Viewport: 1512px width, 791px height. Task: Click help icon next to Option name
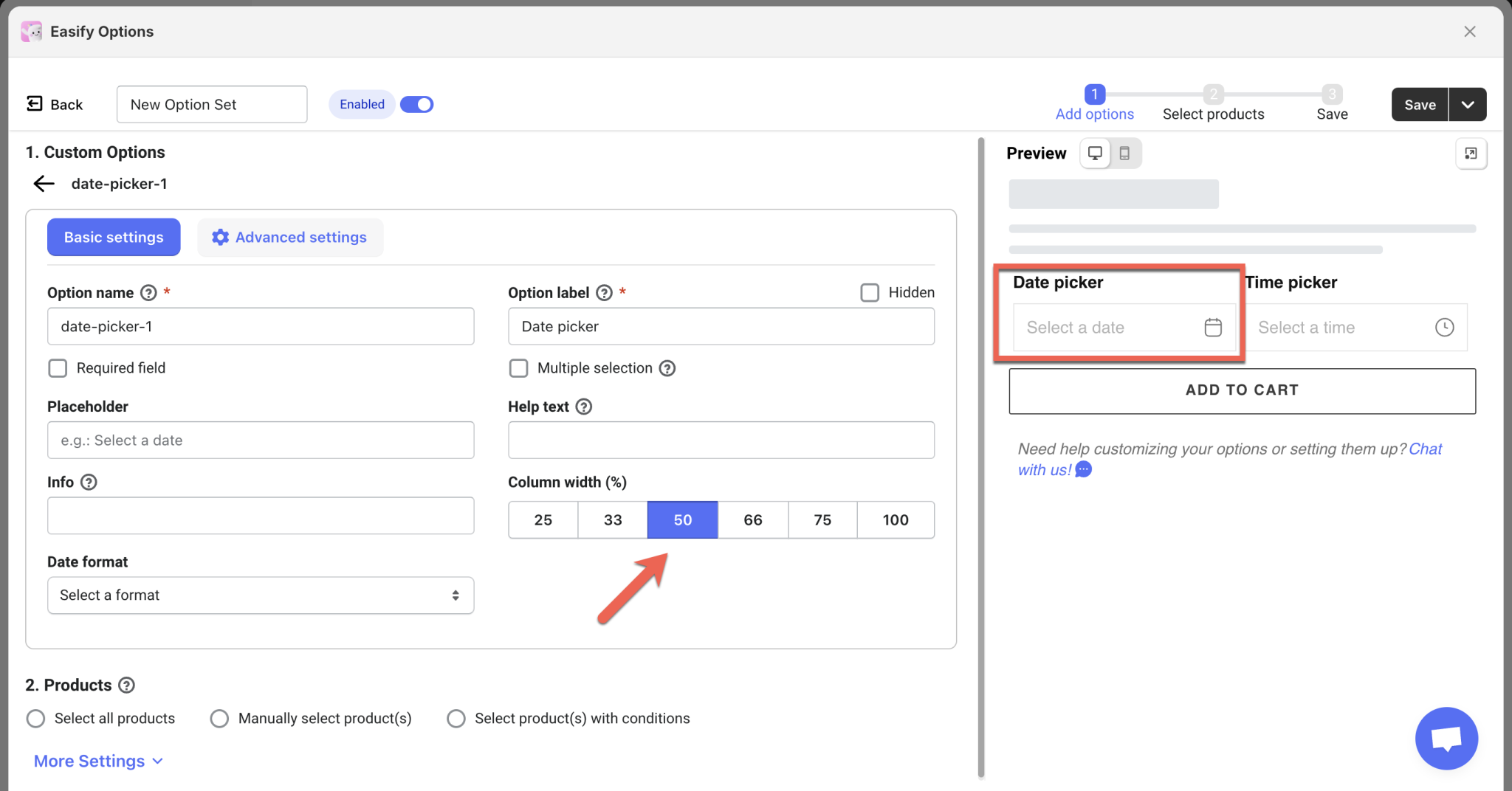click(148, 293)
